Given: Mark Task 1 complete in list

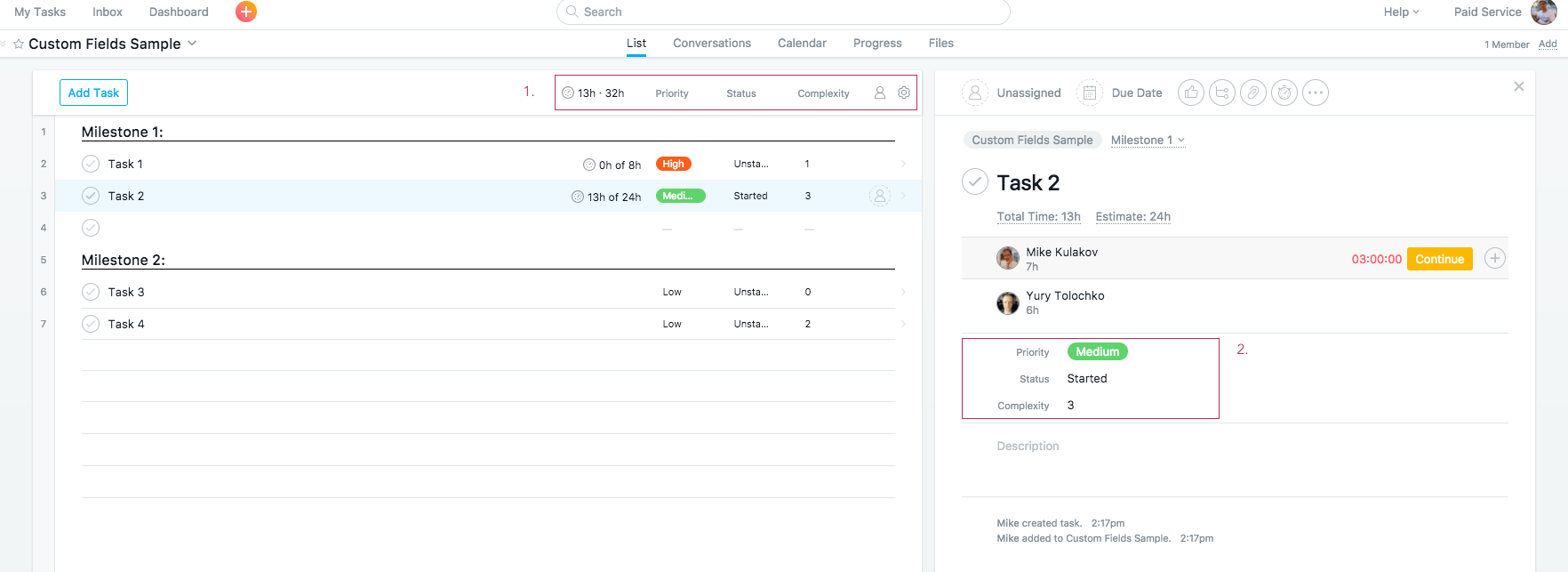Looking at the screenshot, I should click(91, 164).
